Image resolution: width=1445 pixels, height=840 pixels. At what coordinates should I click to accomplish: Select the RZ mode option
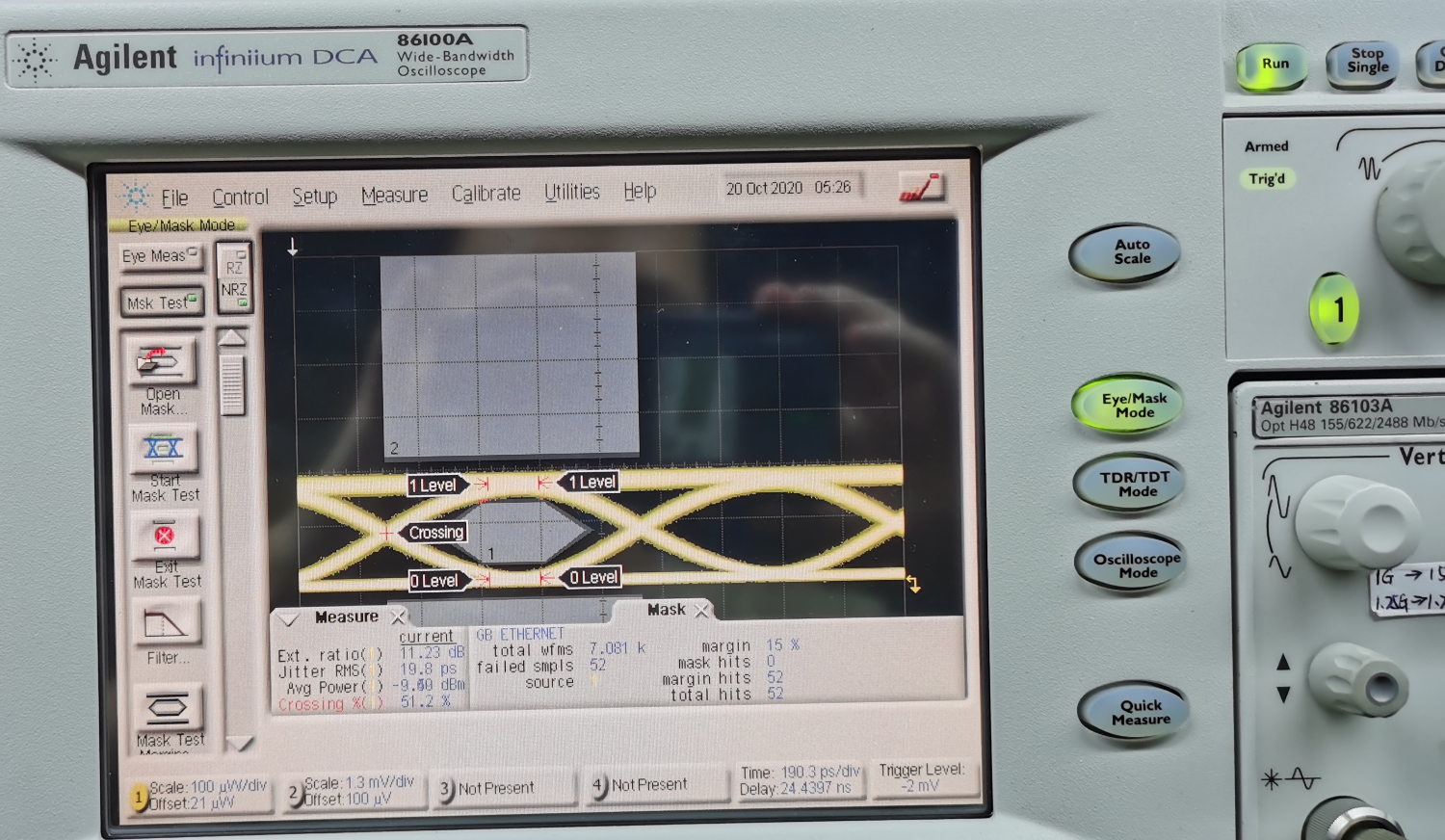click(234, 262)
